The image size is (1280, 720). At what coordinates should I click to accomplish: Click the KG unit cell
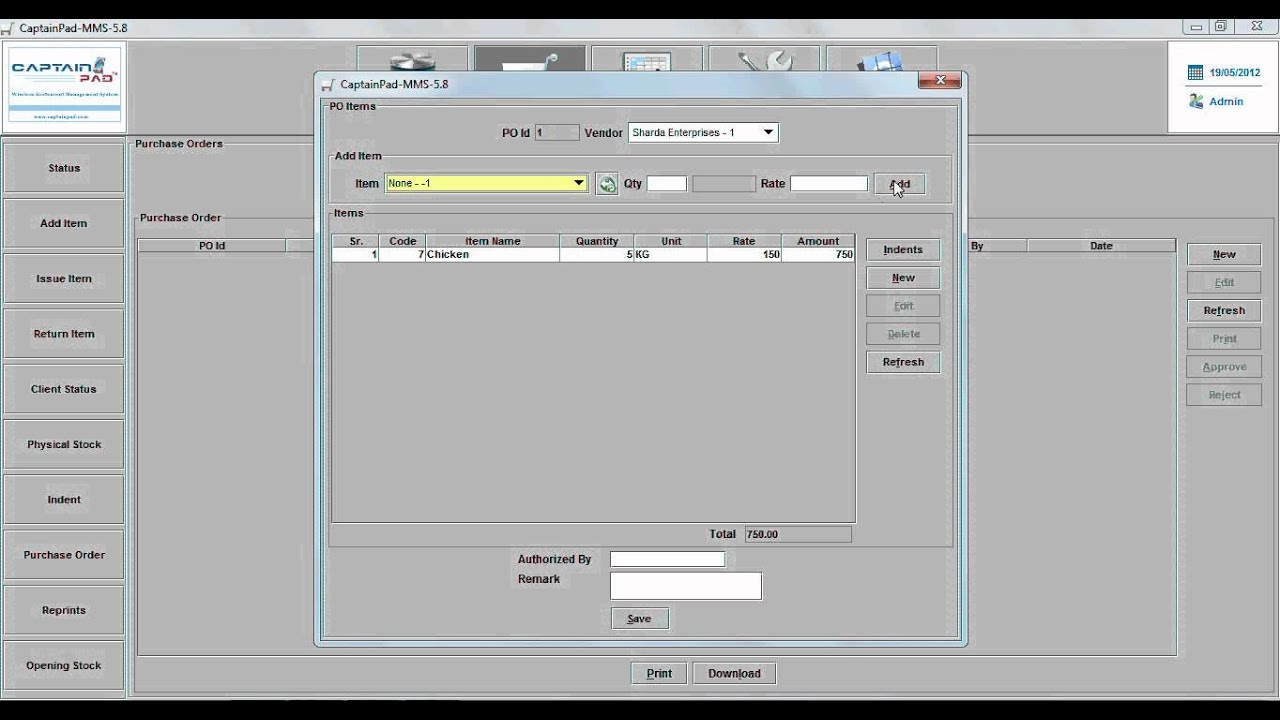coord(671,255)
